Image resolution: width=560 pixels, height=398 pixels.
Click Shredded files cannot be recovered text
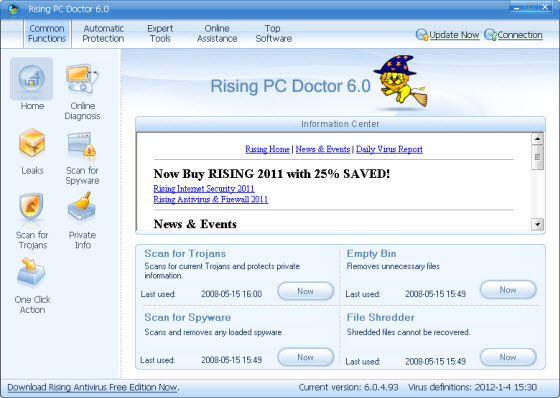[x=408, y=332]
